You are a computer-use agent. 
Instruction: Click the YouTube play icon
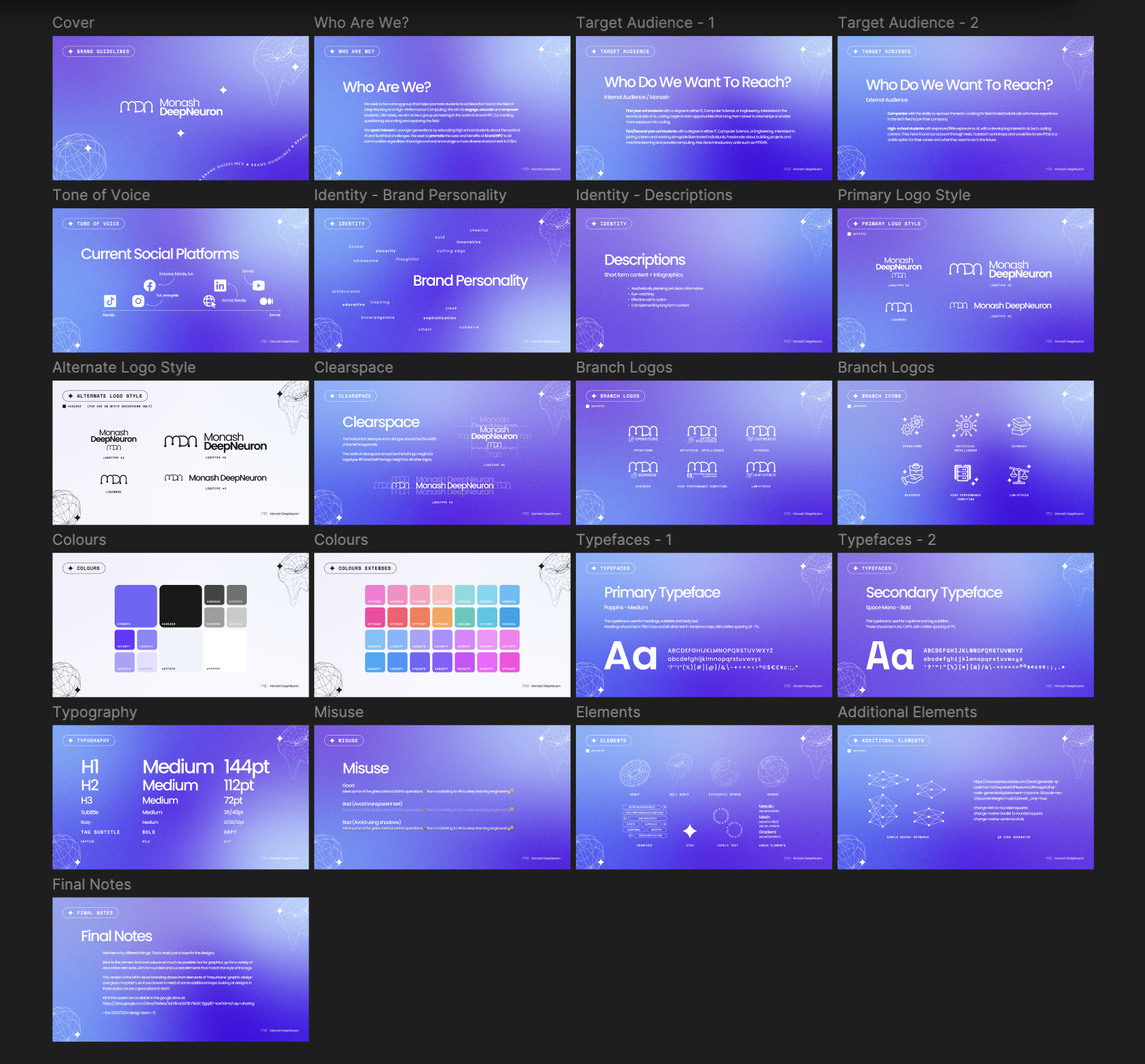(x=258, y=286)
